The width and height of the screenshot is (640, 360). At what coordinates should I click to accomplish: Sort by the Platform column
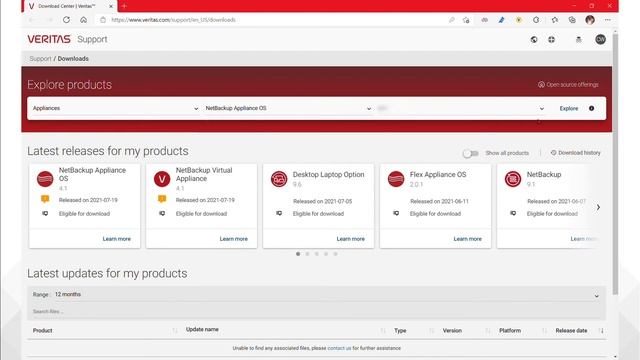point(510,331)
